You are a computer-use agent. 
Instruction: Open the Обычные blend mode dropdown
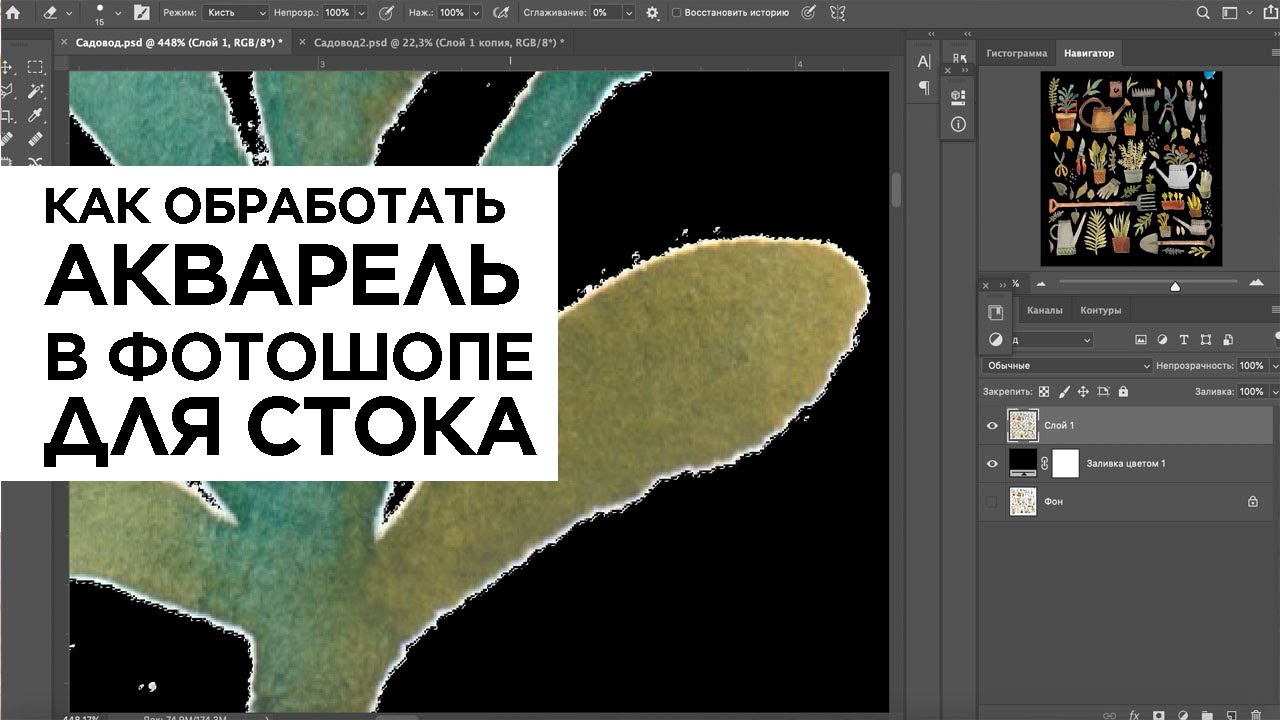[x=1066, y=366]
